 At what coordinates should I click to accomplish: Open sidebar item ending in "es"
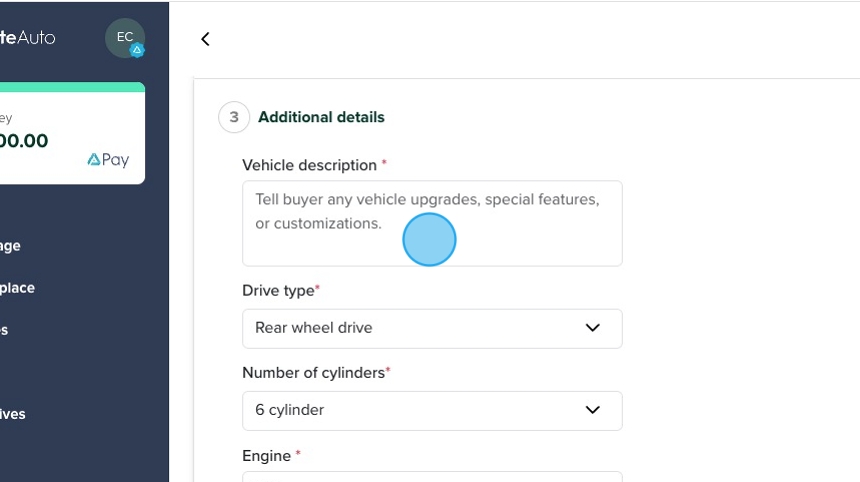[x=4, y=330]
